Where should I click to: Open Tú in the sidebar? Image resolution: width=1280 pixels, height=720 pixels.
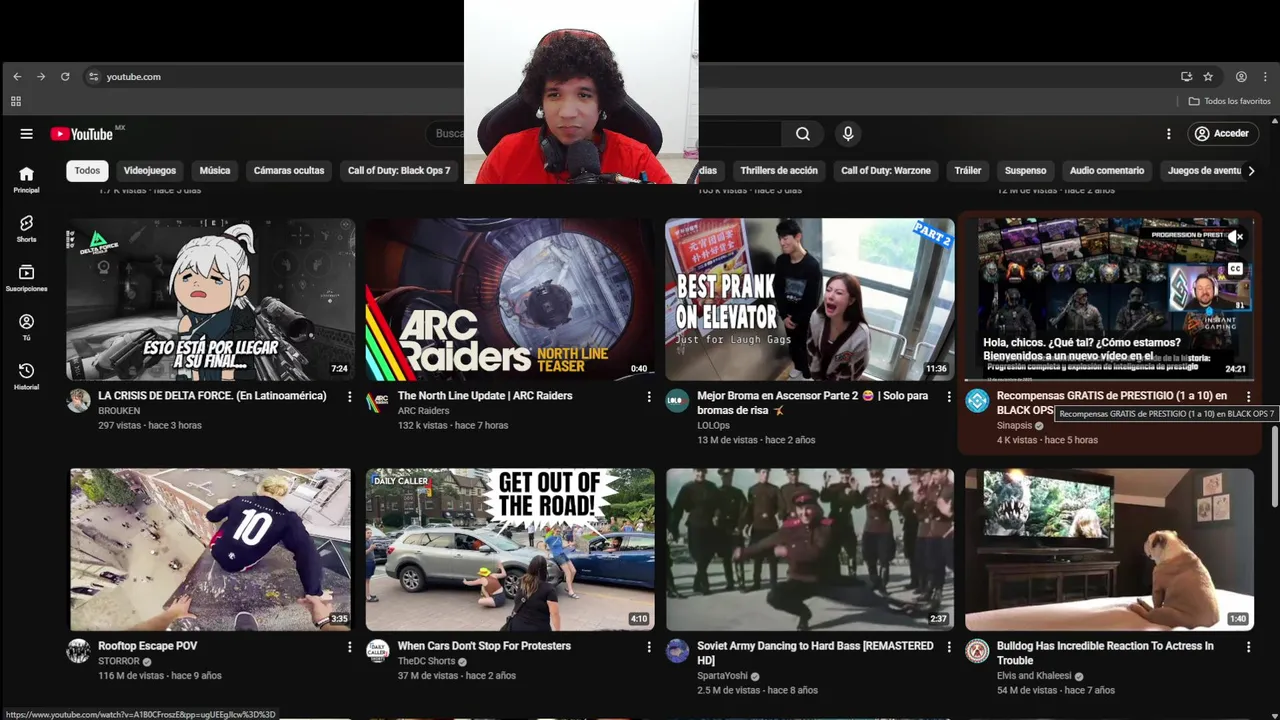click(x=27, y=327)
